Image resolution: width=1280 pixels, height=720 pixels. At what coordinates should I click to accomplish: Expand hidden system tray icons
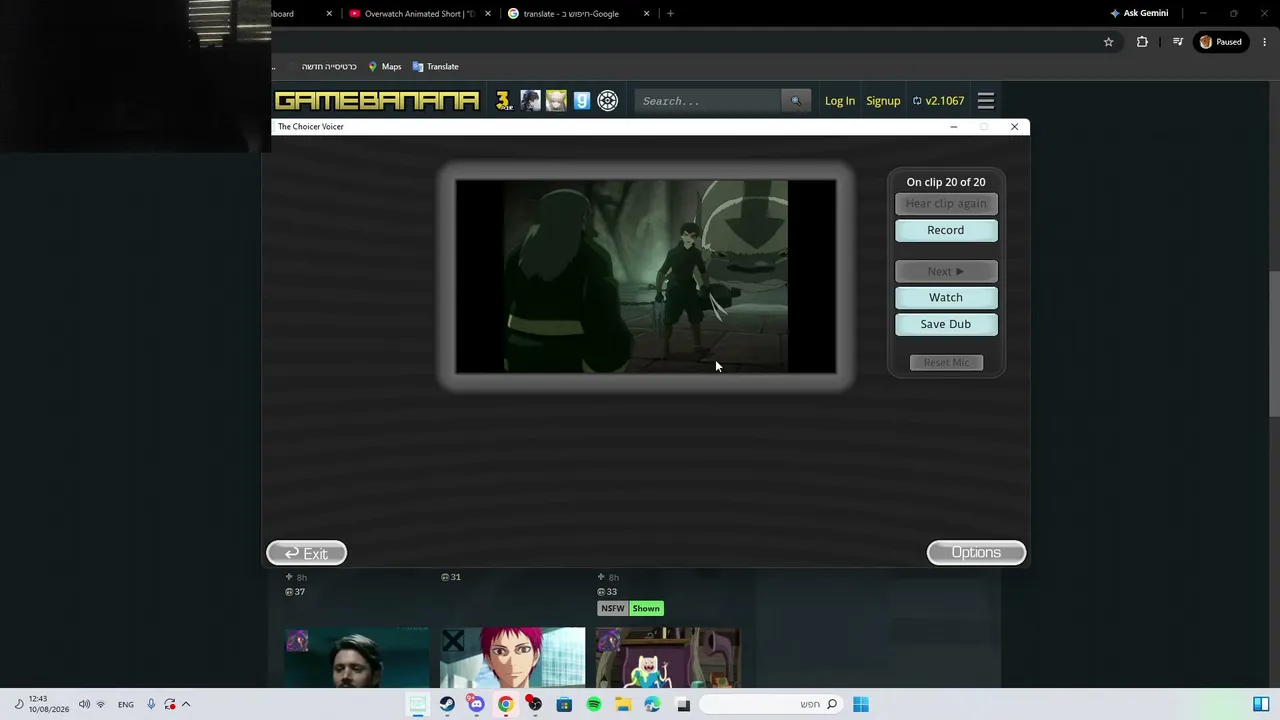(x=186, y=705)
